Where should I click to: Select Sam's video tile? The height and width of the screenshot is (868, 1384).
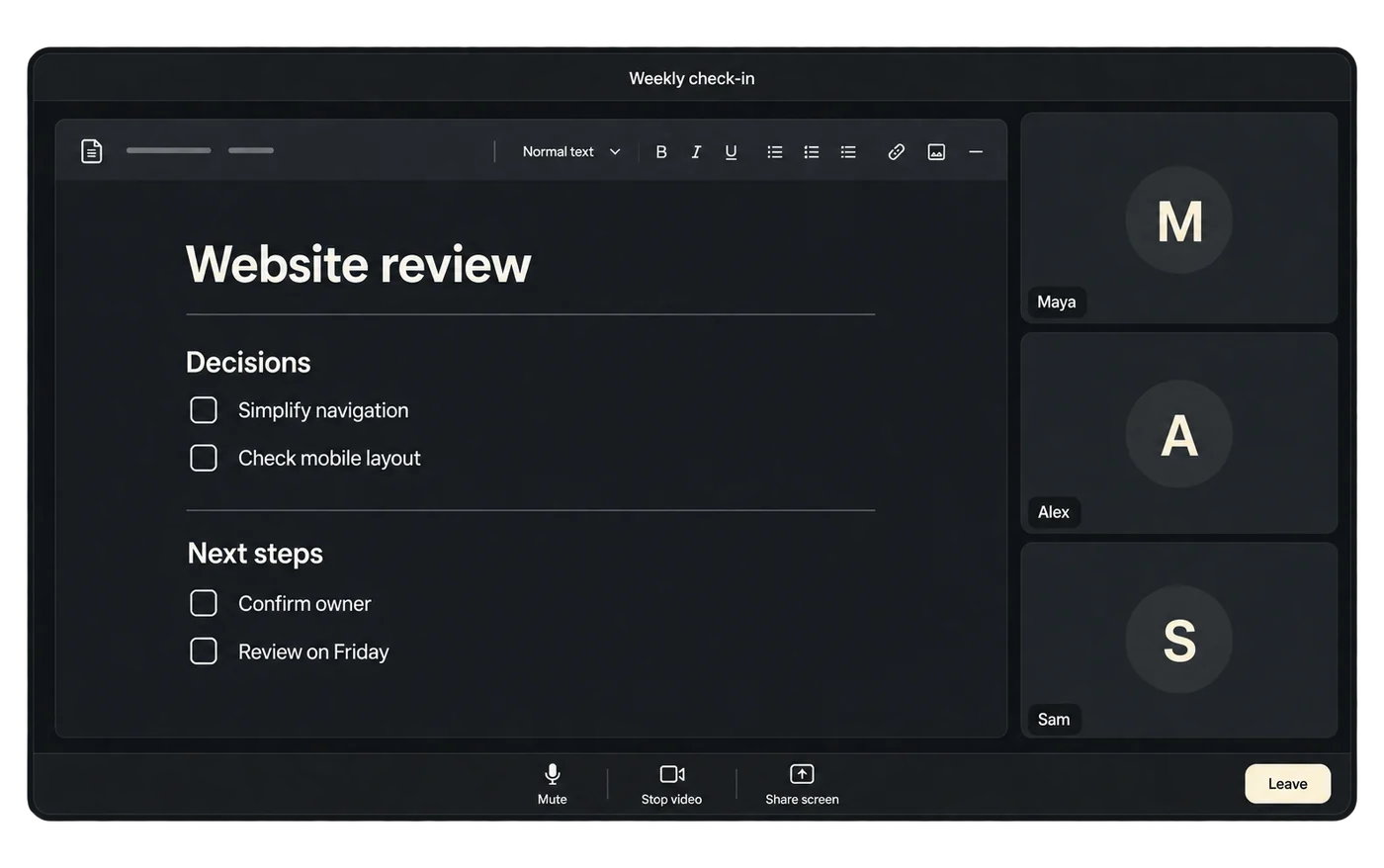click(x=1179, y=640)
